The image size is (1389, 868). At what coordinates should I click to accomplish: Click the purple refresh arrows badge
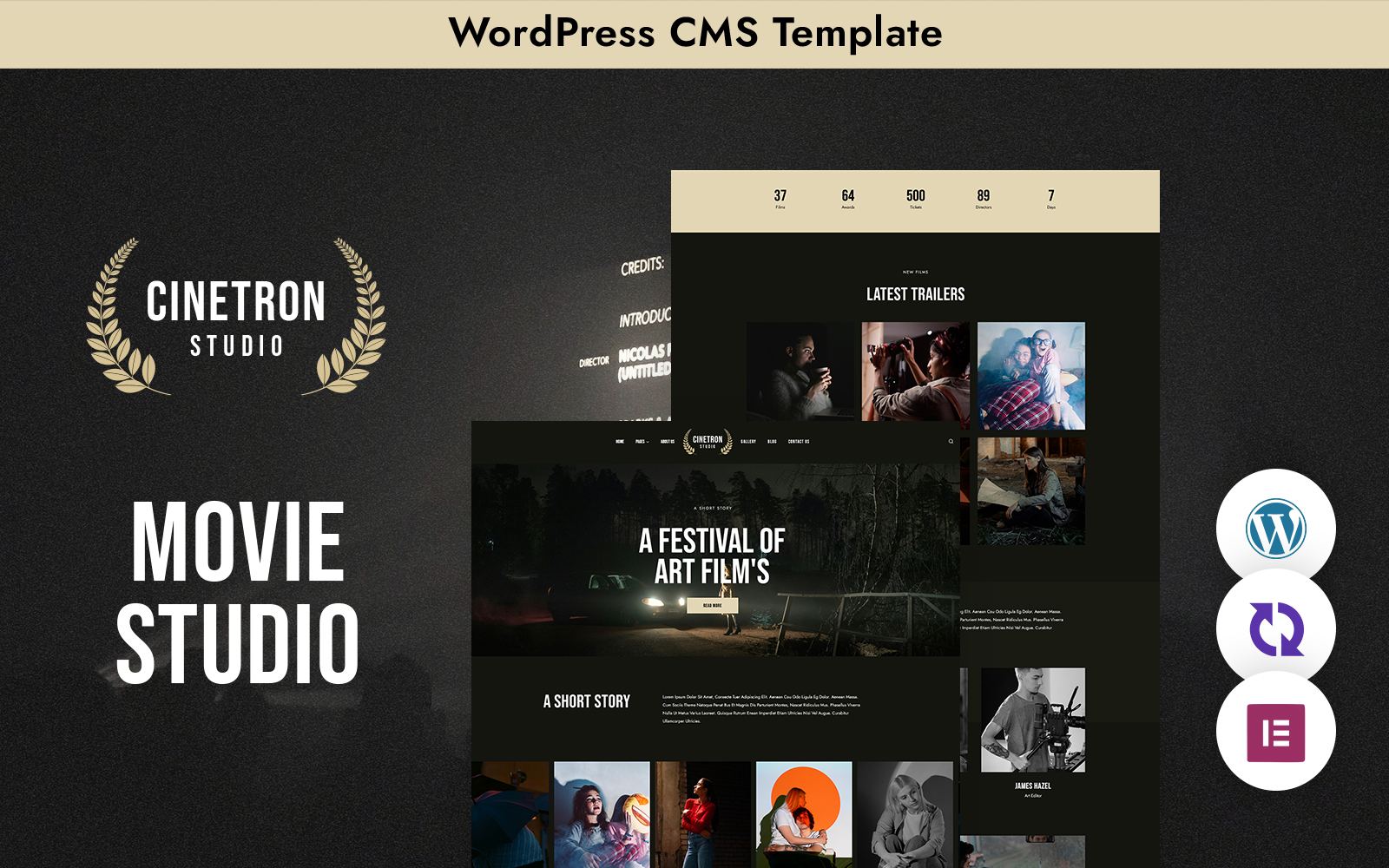(x=1275, y=629)
